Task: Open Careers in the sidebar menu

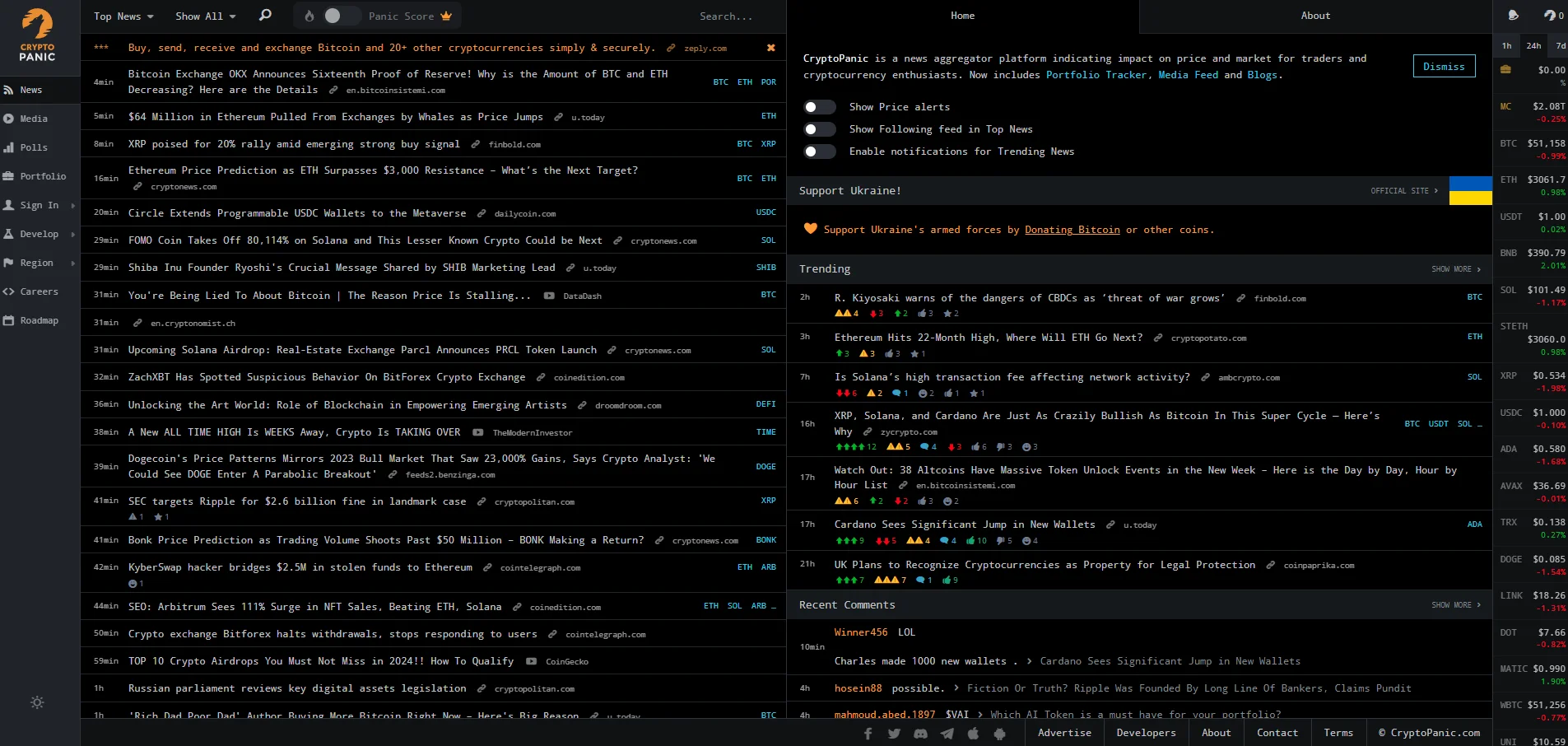Action: tap(40, 291)
